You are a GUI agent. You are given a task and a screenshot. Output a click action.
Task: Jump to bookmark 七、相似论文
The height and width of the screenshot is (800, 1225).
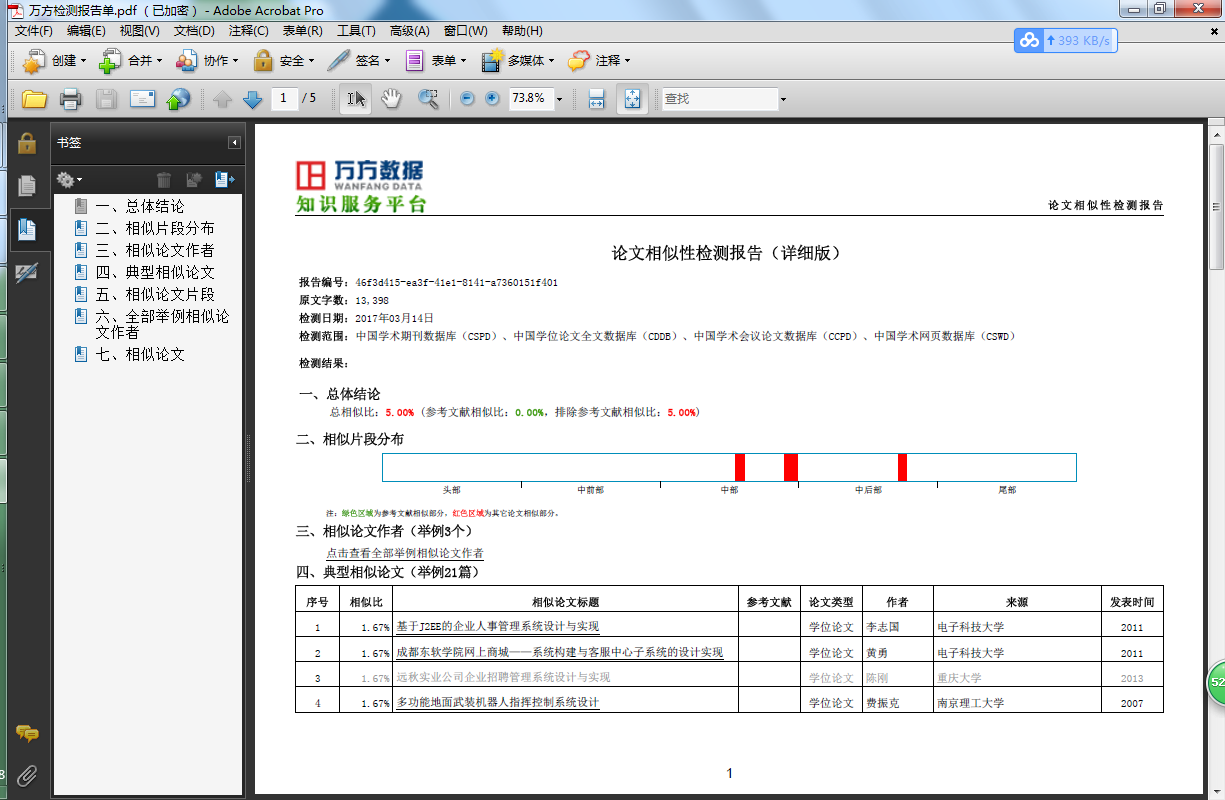point(139,354)
